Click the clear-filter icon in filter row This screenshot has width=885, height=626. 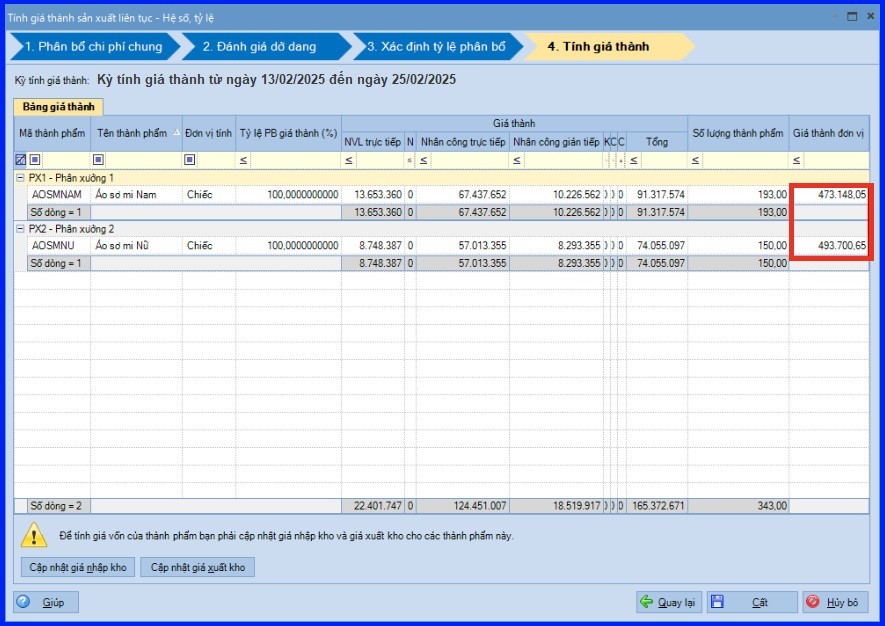tap(21, 159)
